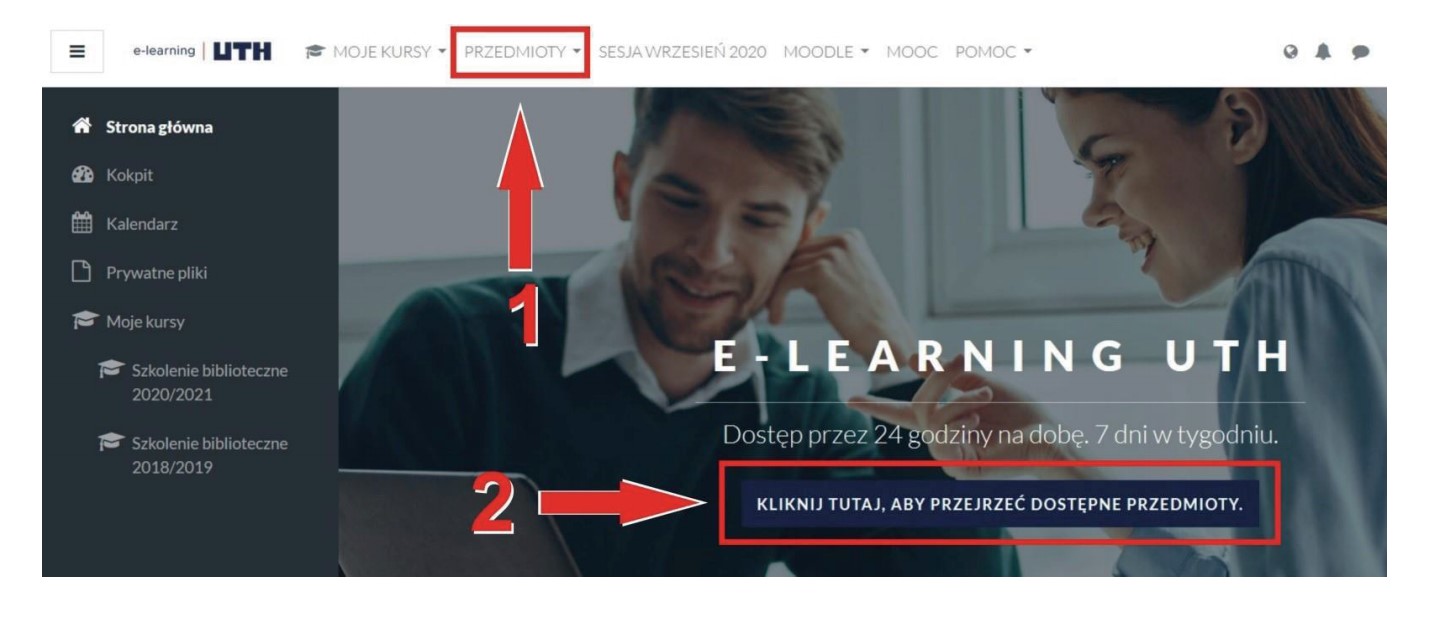Expand the MOJE KURSY dropdown

point(376,52)
